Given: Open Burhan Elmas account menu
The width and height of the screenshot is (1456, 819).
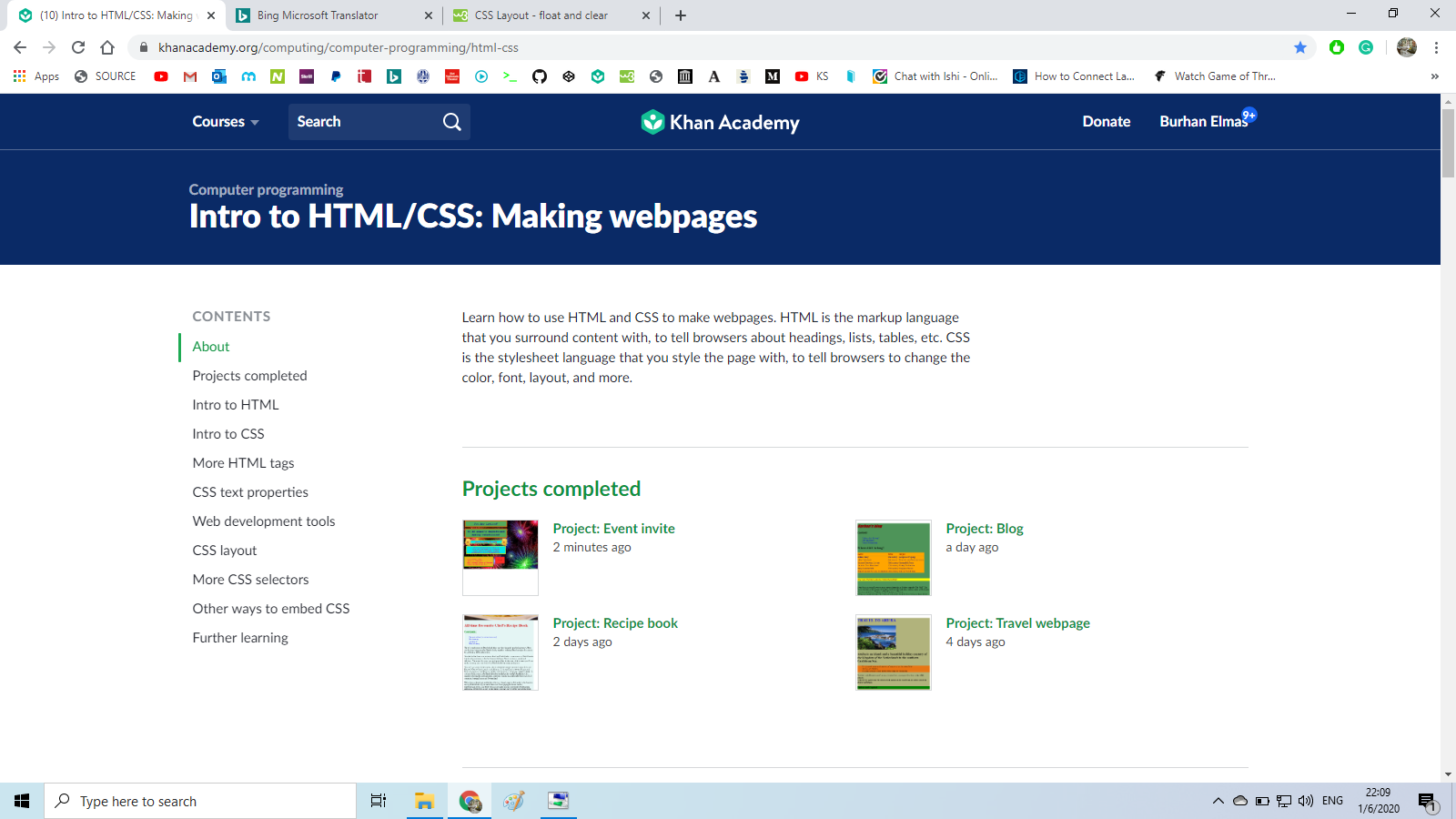Looking at the screenshot, I should [1203, 122].
